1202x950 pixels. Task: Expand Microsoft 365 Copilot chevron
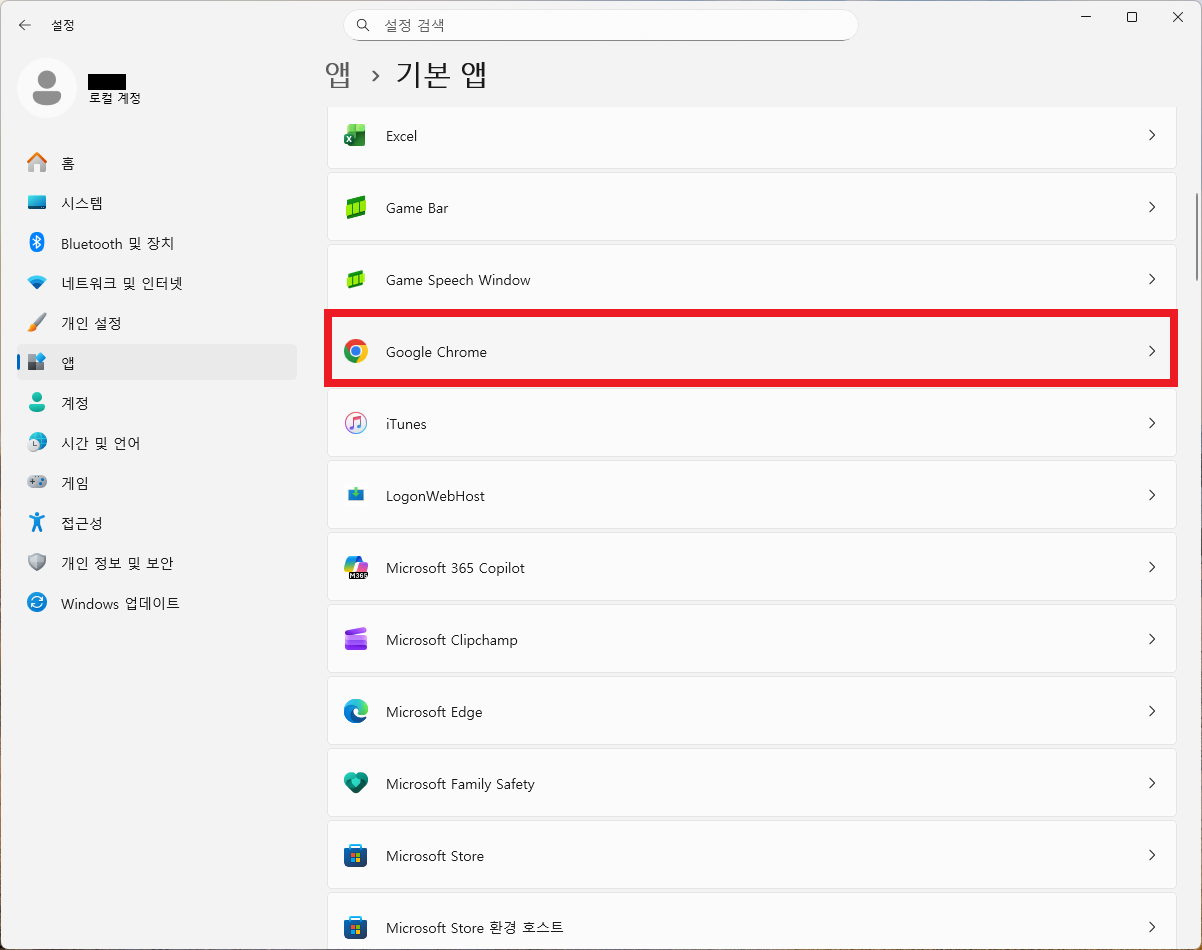(1152, 567)
